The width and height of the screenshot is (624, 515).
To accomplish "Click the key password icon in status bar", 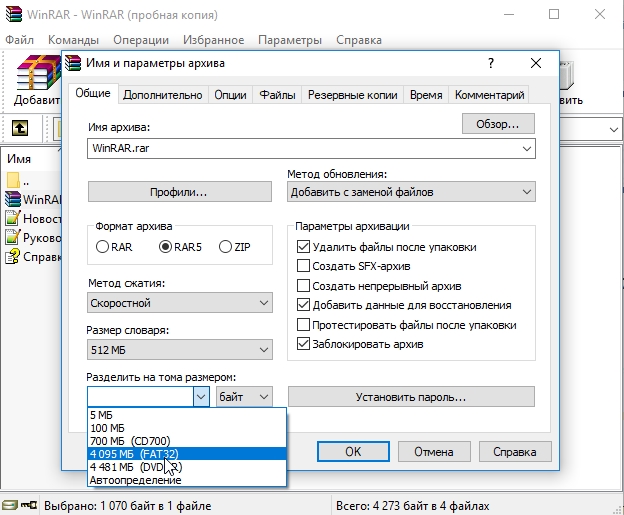I will coord(29,505).
